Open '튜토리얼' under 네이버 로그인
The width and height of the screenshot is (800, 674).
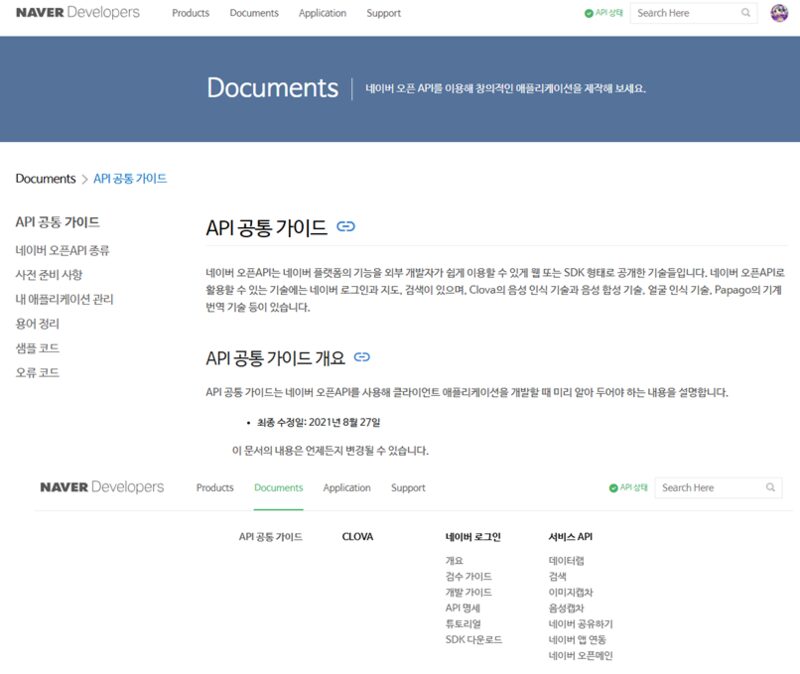[x=463, y=624]
